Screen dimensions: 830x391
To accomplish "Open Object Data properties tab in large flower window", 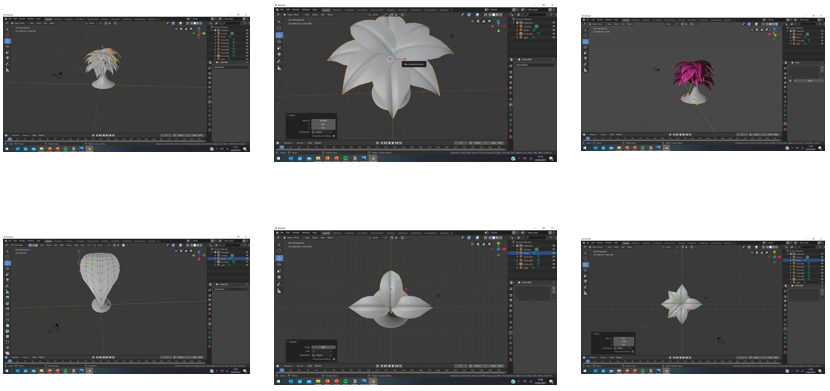I will tap(511, 125).
